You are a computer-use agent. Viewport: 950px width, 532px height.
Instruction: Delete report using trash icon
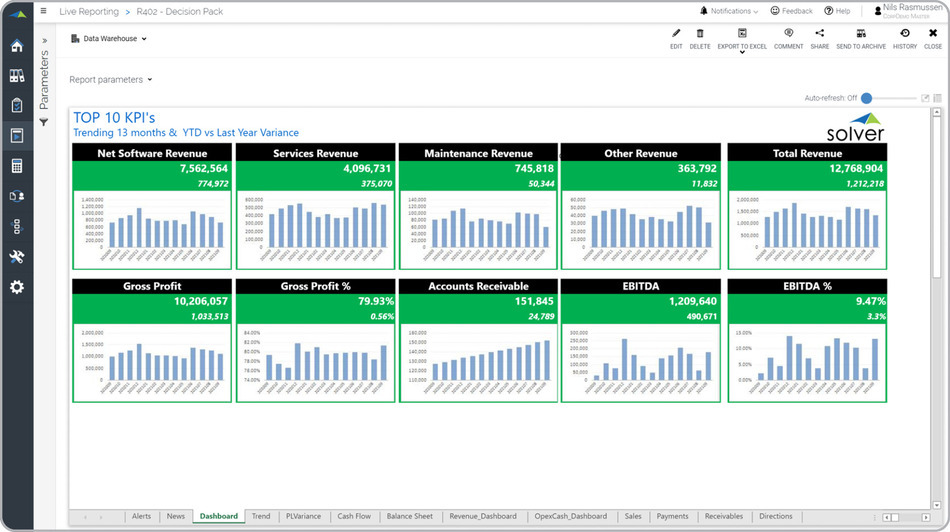pyautogui.click(x=700, y=34)
